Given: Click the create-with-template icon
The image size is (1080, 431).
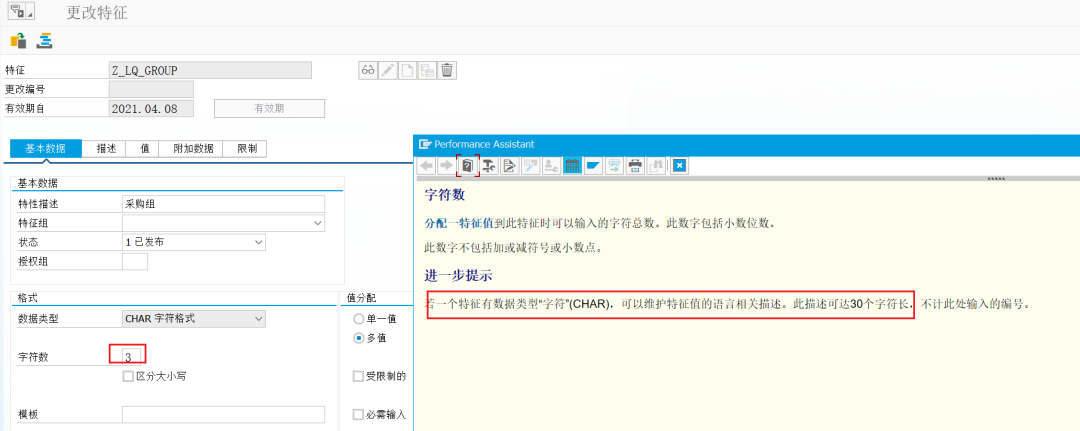Looking at the screenshot, I should (427, 70).
